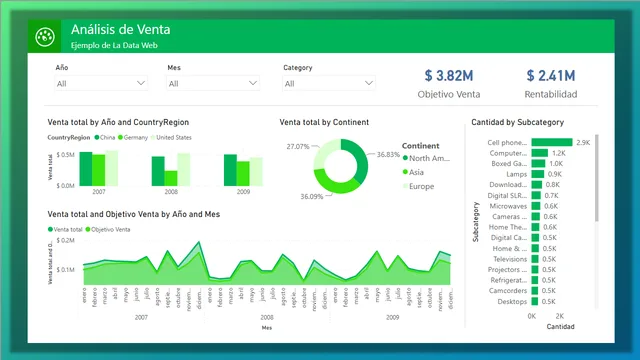Select North America in Continent legend
The width and height of the screenshot is (640, 360).
coord(426,158)
